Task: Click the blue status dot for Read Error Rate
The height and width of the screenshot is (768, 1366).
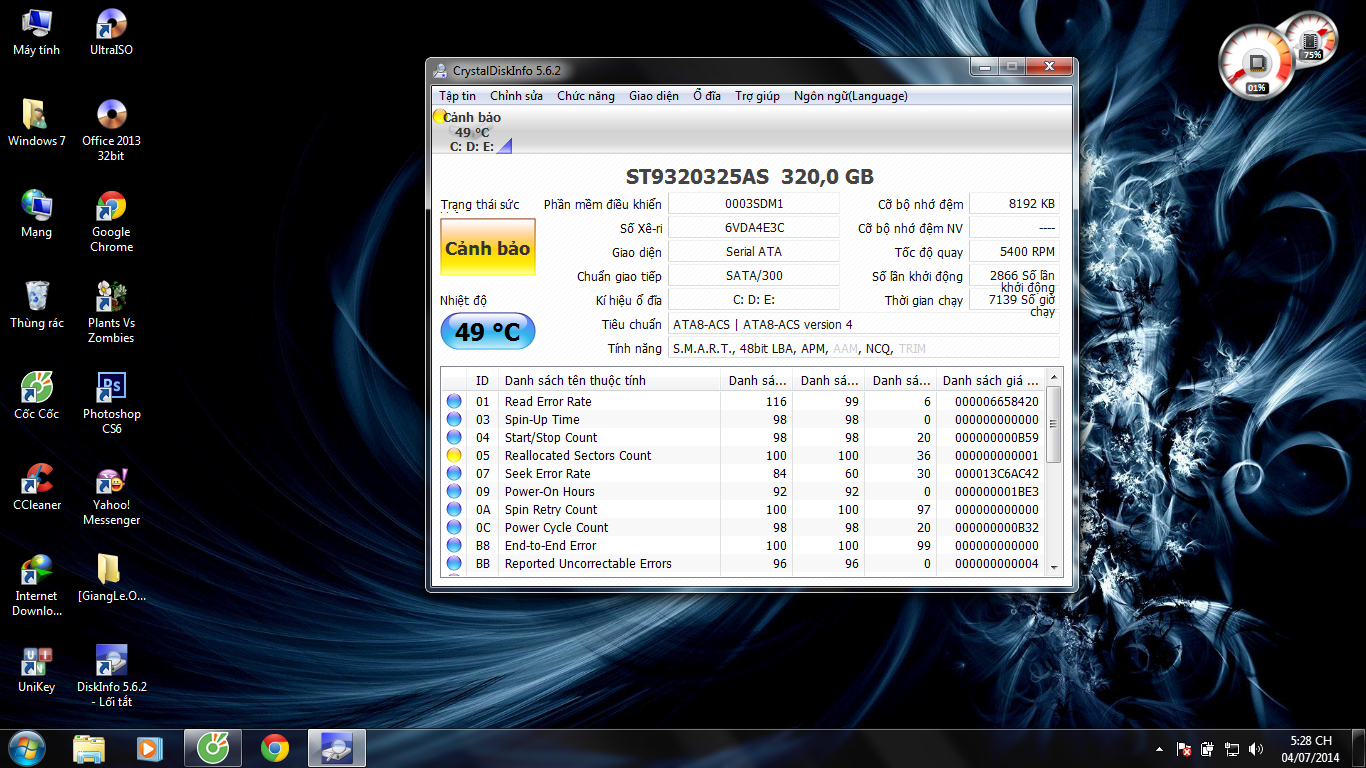Action: pos(454,401)
